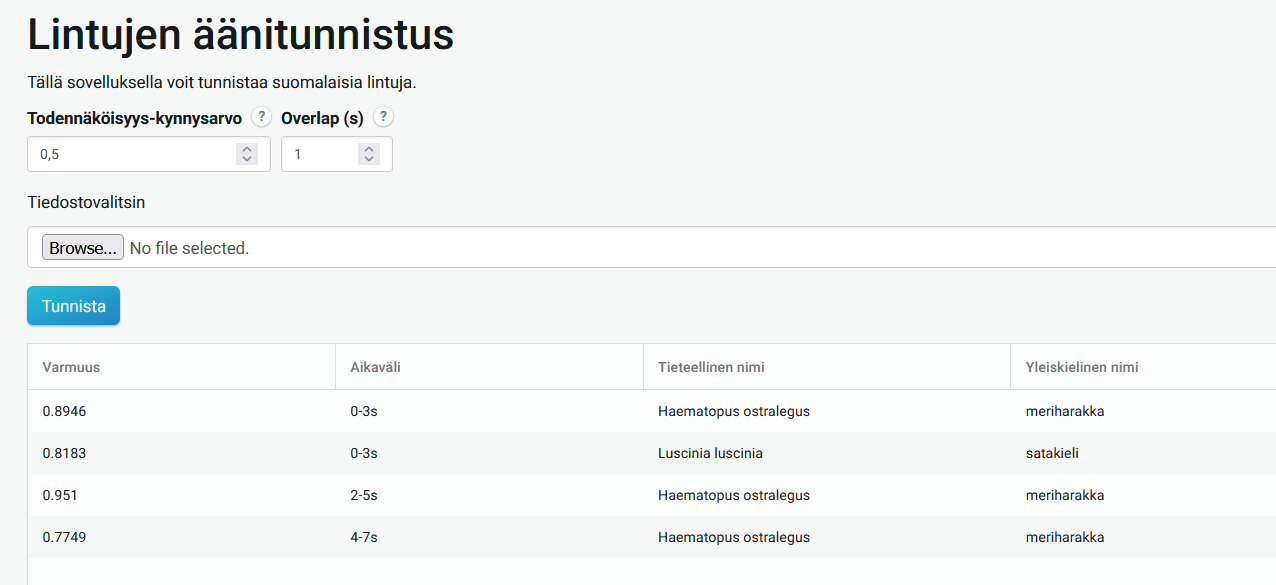Focus the Overlap field showing 1
This screenshot has width=1276, height=585.
[x=320, y=154]
